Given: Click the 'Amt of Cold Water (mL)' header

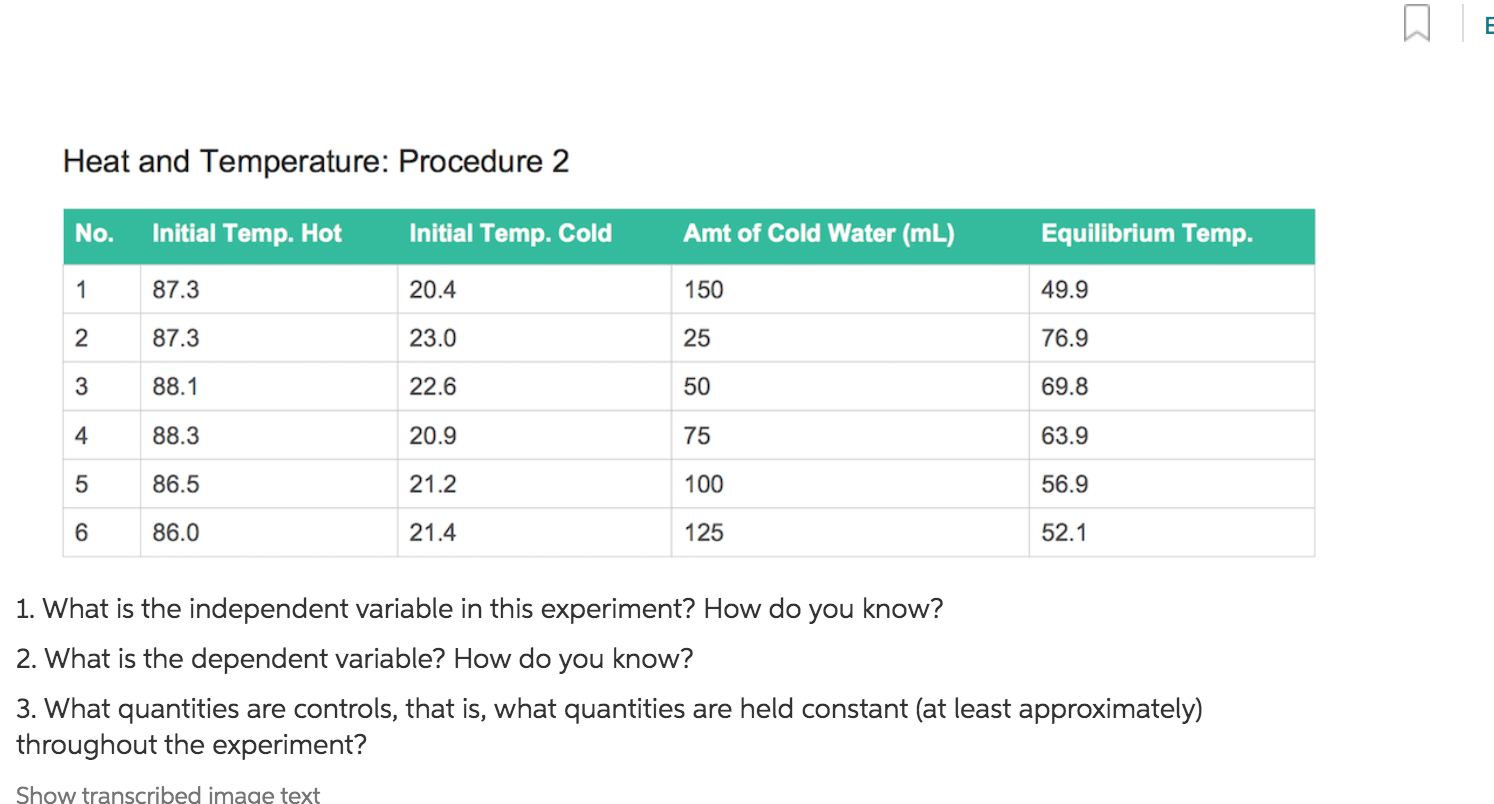Looking at the screenshot, I should coord(819,233).
